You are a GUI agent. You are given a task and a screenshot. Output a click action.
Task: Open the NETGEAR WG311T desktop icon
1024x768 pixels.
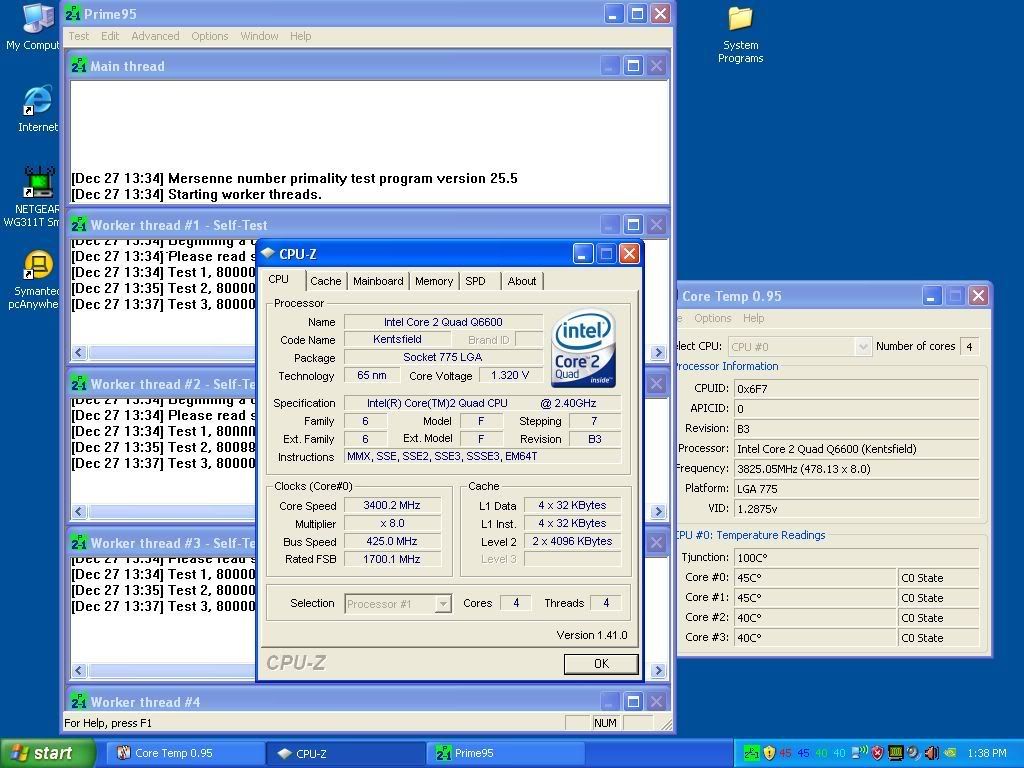click(x=38, y=183)
